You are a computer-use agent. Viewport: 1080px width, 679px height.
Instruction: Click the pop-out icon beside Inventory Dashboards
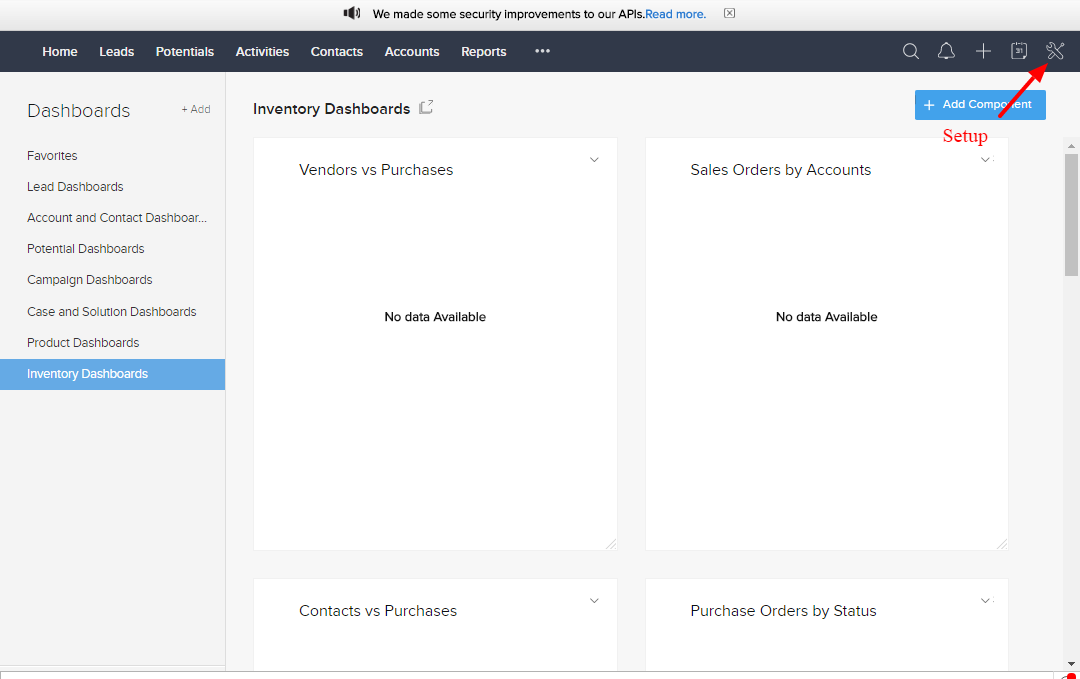[426, 108]
